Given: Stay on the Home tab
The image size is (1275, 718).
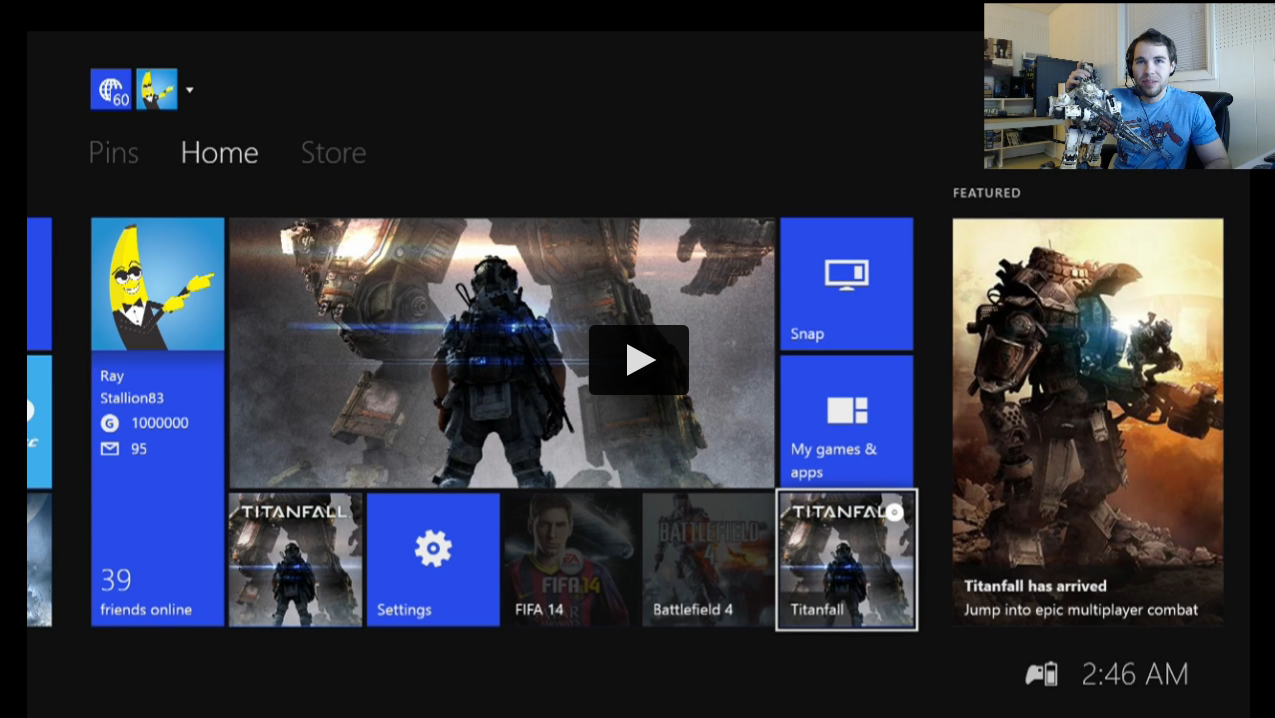Looking at the screenshot, I should [x=218, y=152].
